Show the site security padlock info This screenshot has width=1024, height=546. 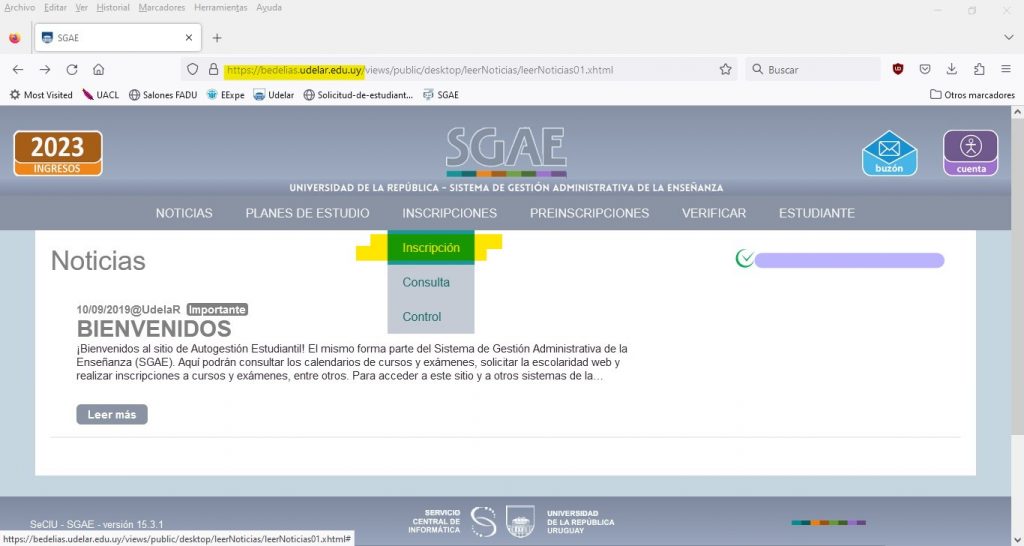213,69
